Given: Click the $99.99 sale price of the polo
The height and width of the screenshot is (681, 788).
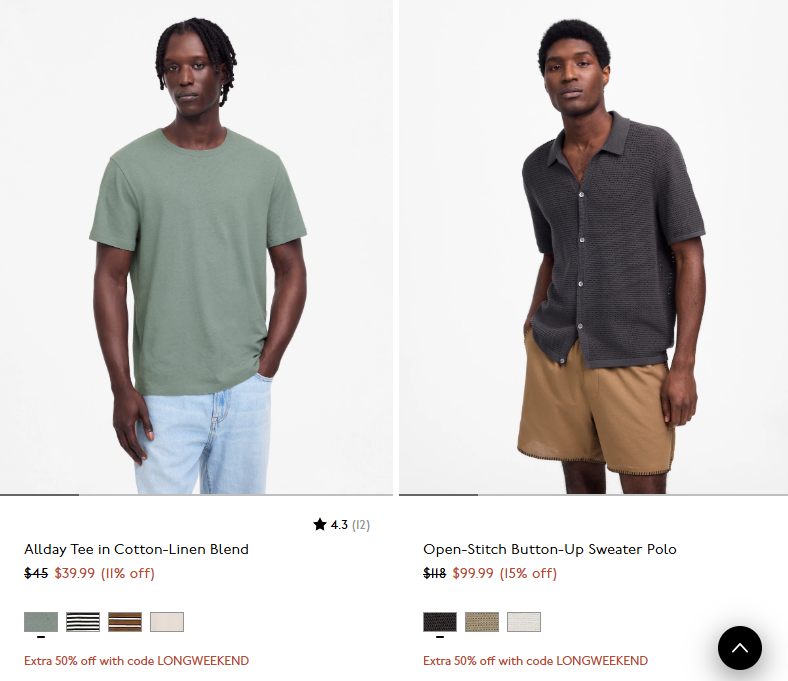Looking at the screenshot, I should point(473,573).
